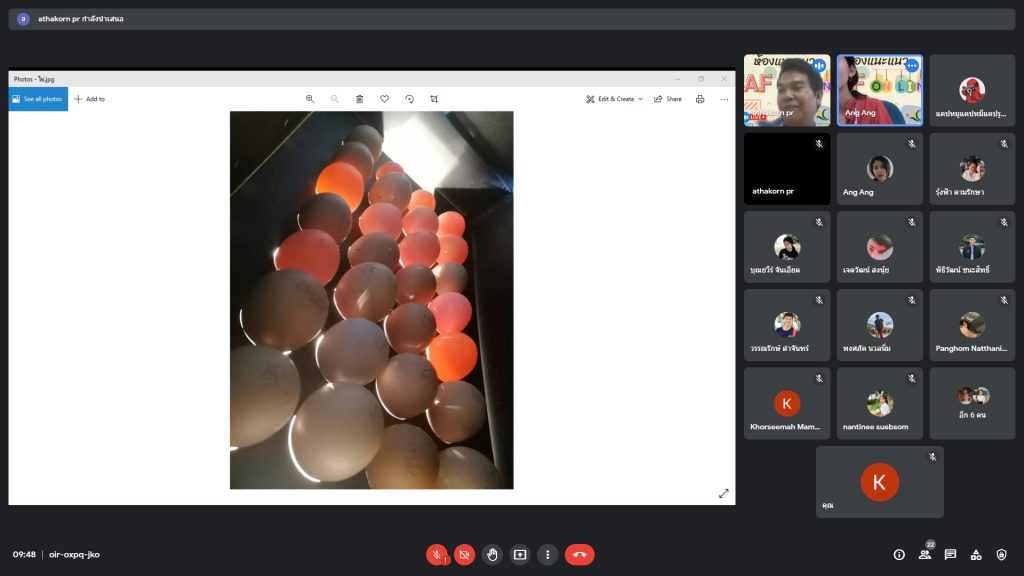Expand the Edit & Create dropdown
The image size is (1024, 576).
(615, 99)
